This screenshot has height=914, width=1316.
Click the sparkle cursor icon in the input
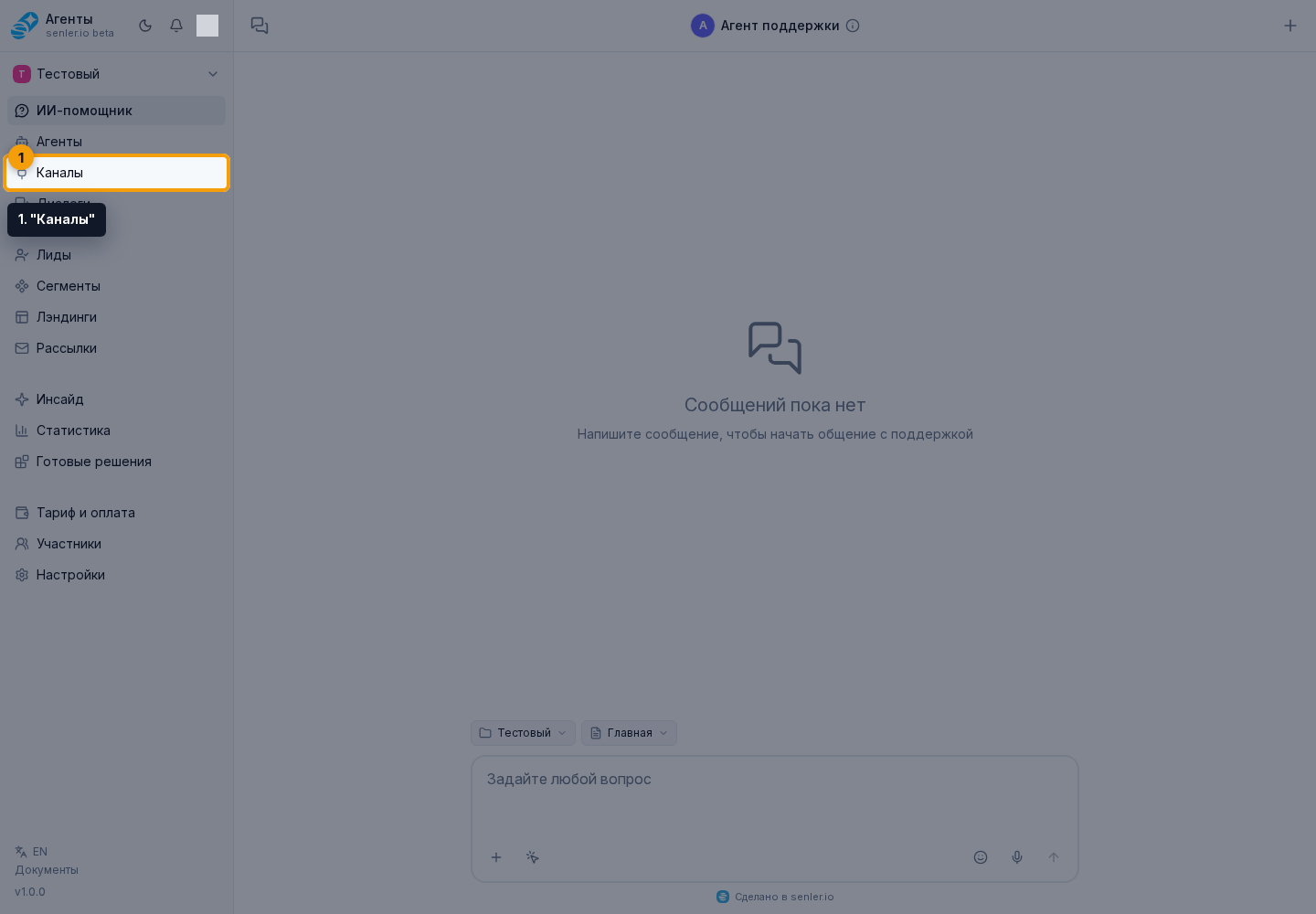(x=533, y=857)
